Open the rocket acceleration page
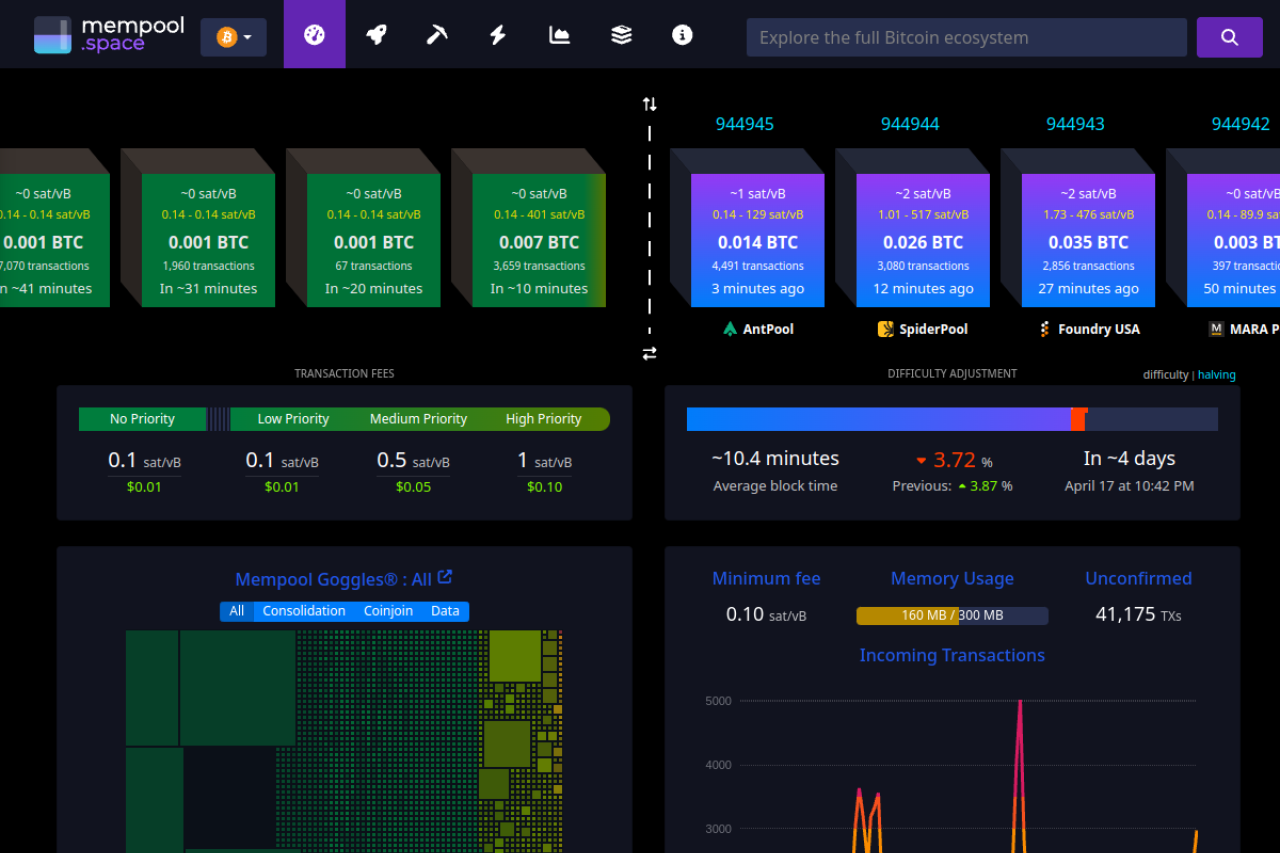 pos(376,35)
